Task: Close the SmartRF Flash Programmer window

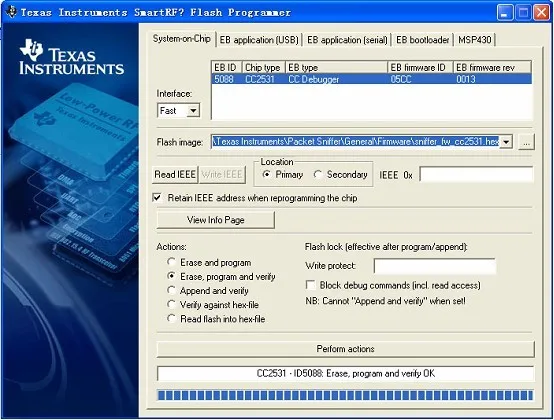Action: [x=541, y=13]
